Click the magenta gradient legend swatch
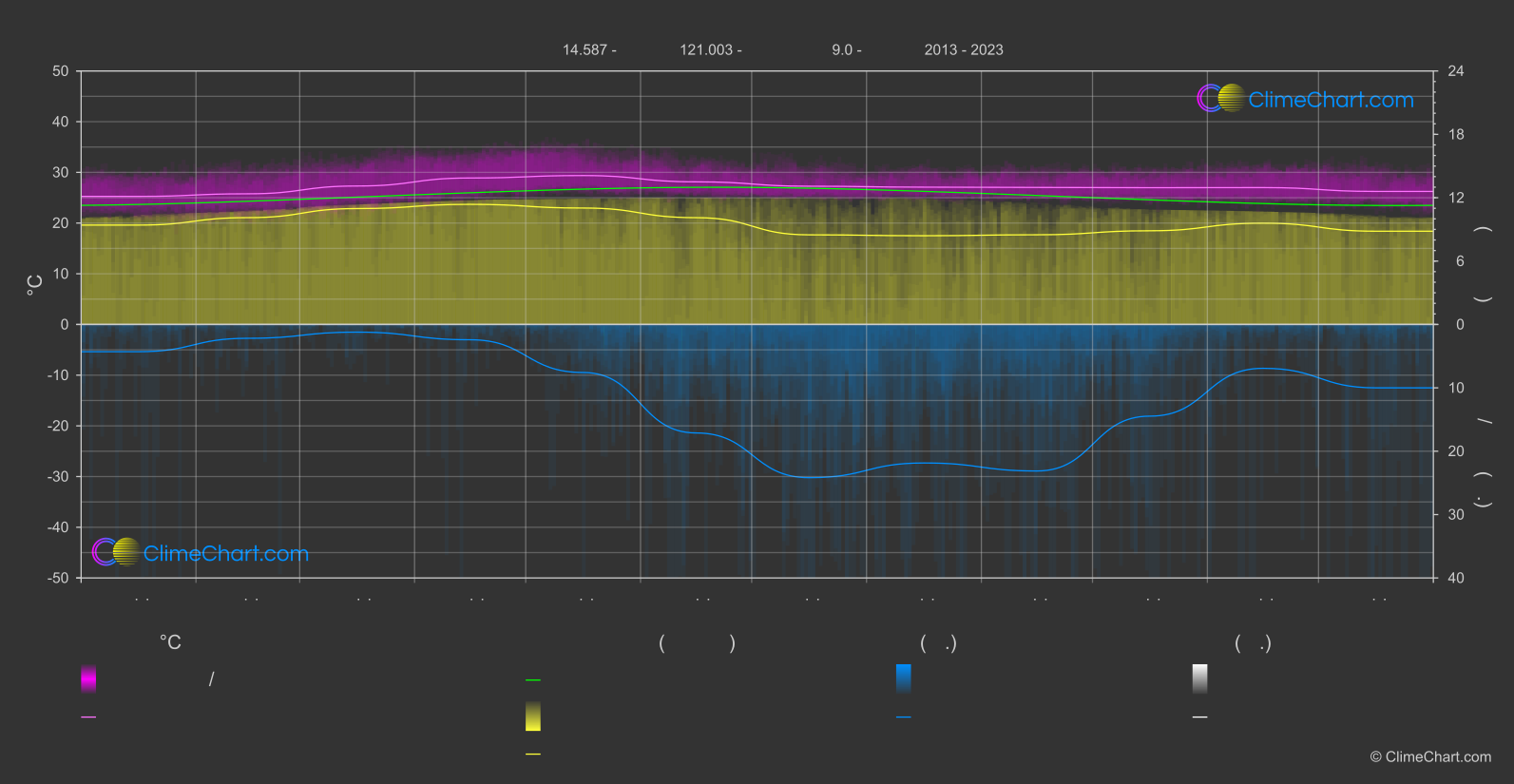The height and width of the screenshot is (784, 1514). (x=88, y=679)
